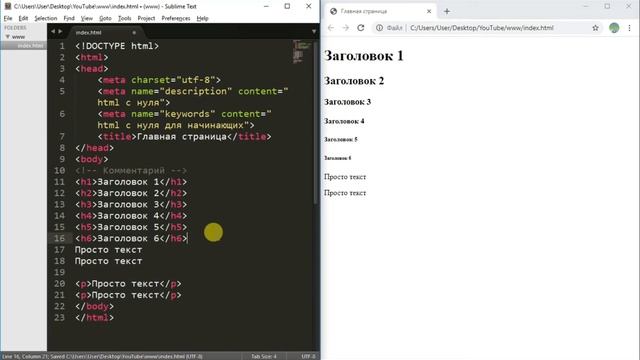The height and width of the screenshot is (360, 640).
Task: Click 'Заголовок 1' heading in browser
Action: [x=364, y=56]
